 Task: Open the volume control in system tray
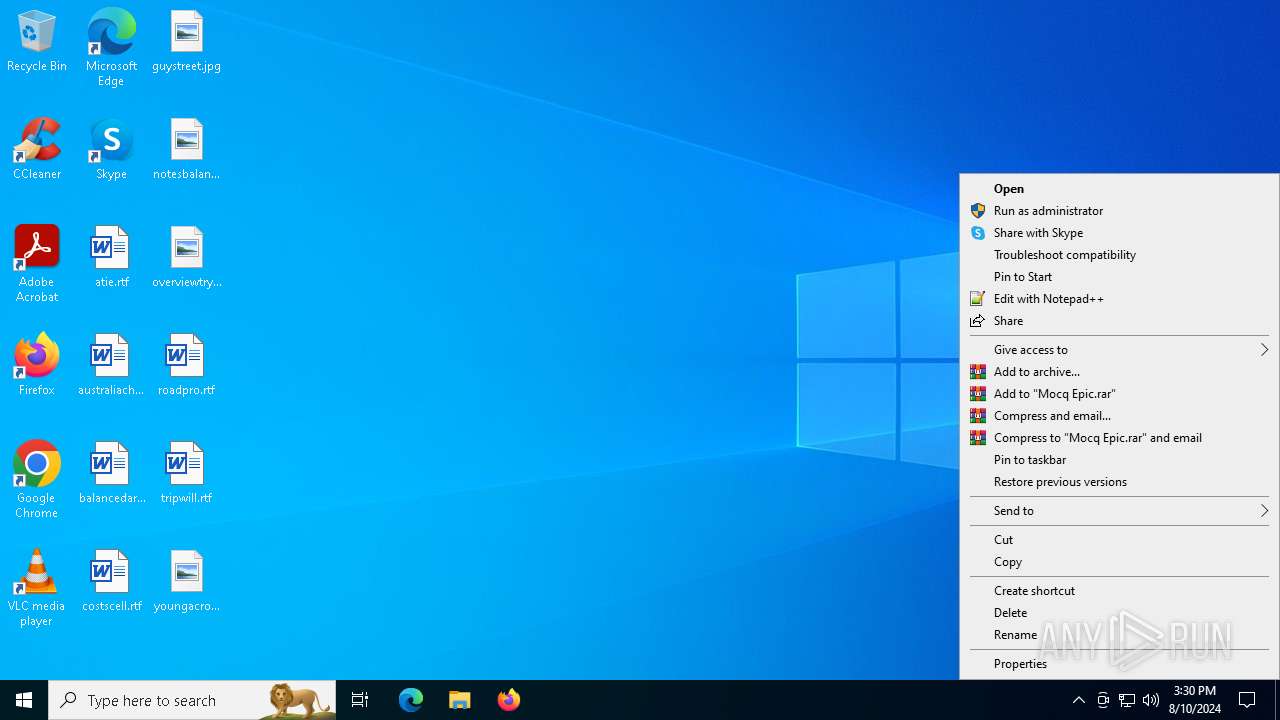click(x=1151, y=700)
